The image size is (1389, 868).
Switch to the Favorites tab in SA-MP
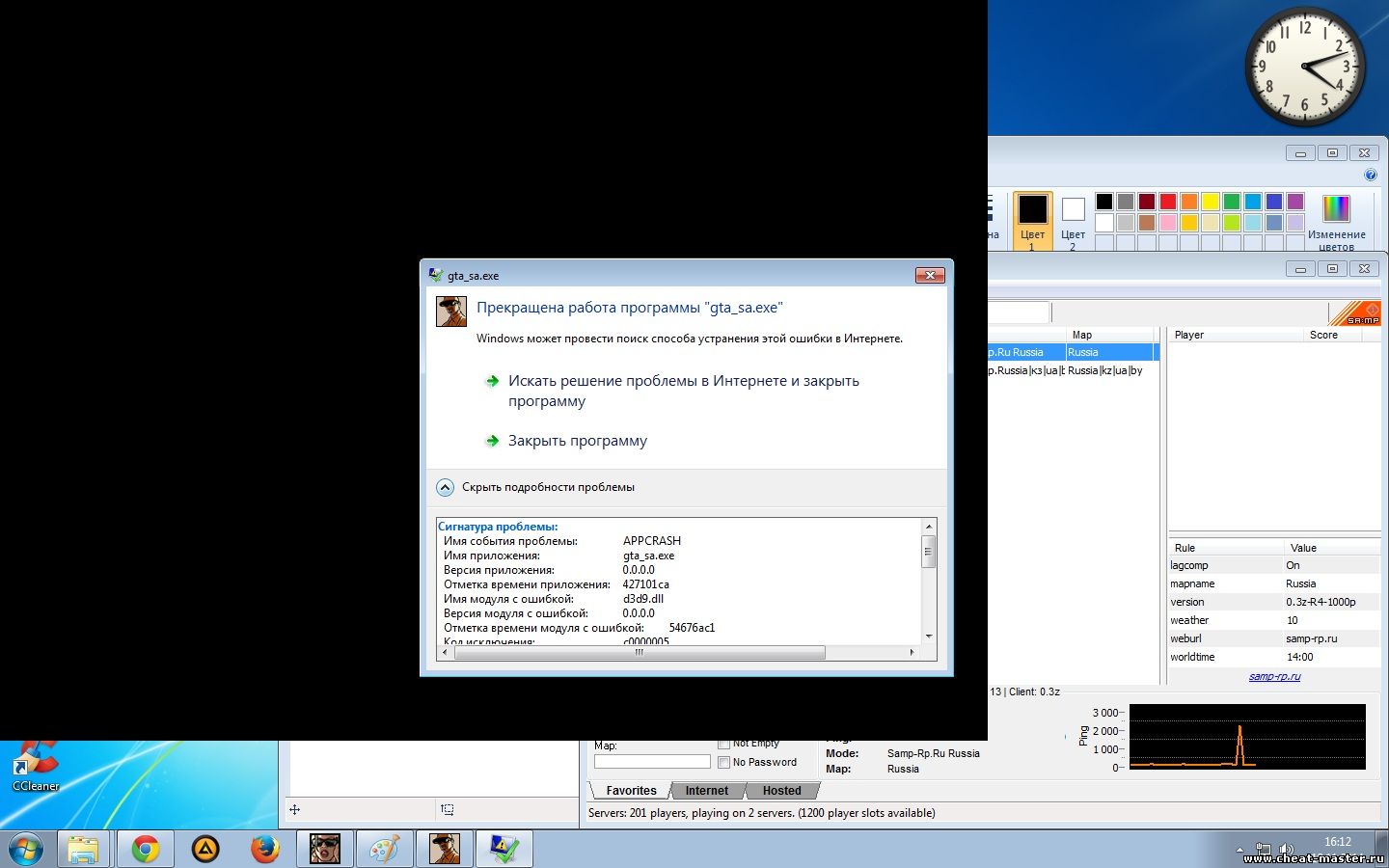pyautogui.click(x=631, y=791)
